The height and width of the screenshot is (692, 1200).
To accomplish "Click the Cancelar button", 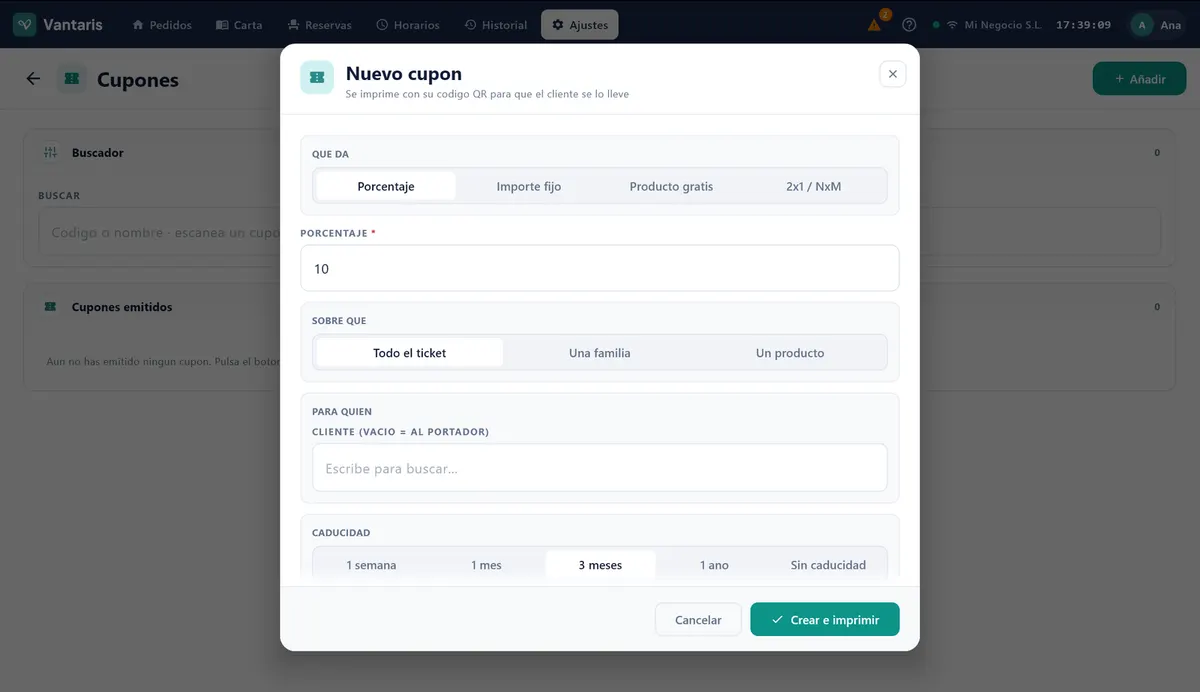I will pos(698,620).
